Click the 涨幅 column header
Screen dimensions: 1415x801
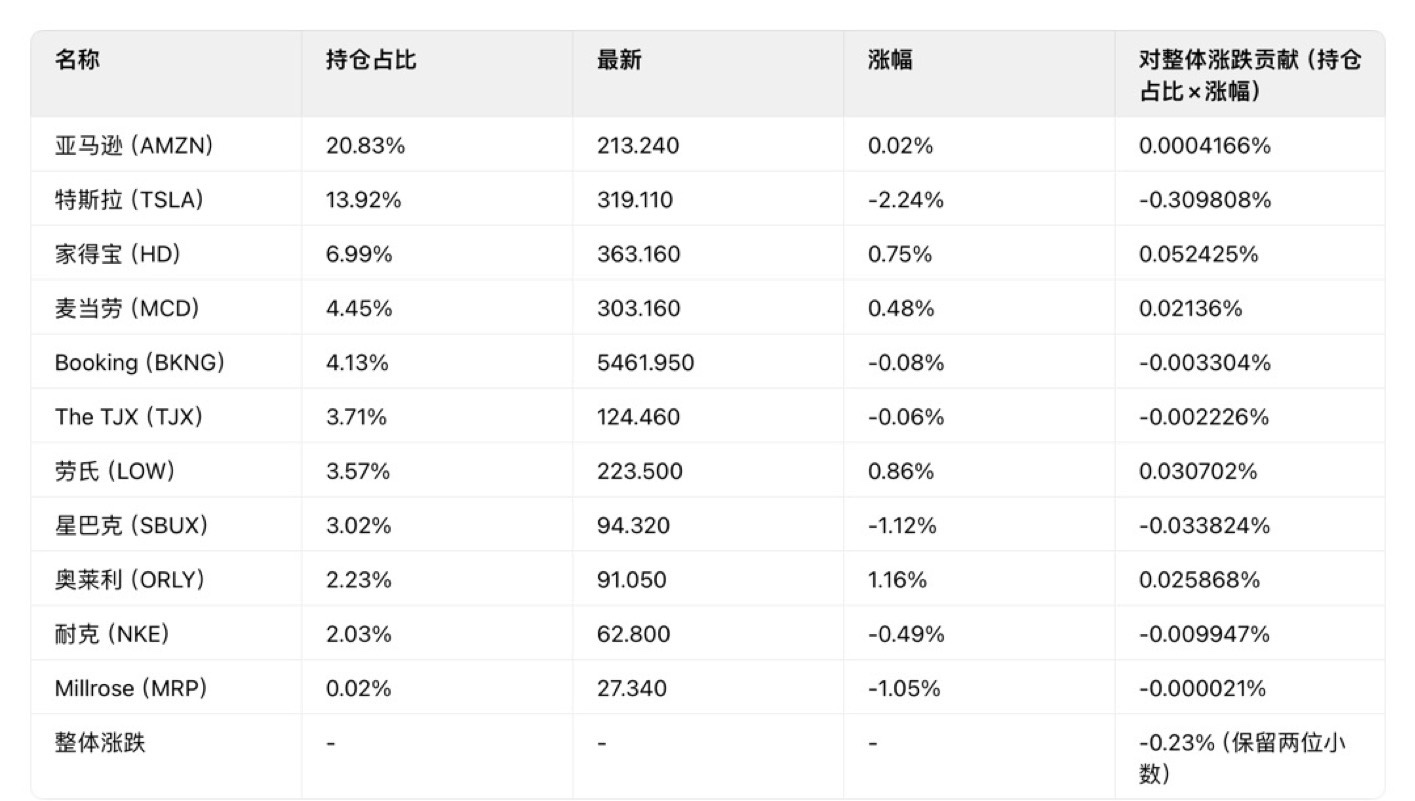click(x=890, y=60)
